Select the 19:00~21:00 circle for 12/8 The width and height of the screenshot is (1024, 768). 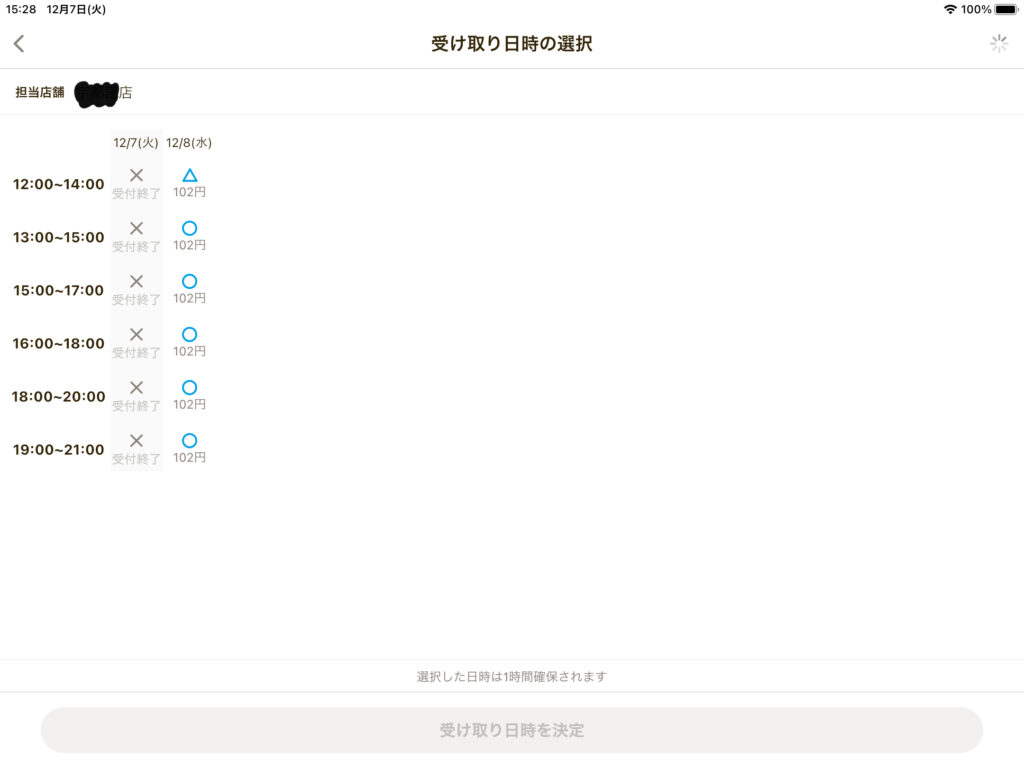point(189,440)
